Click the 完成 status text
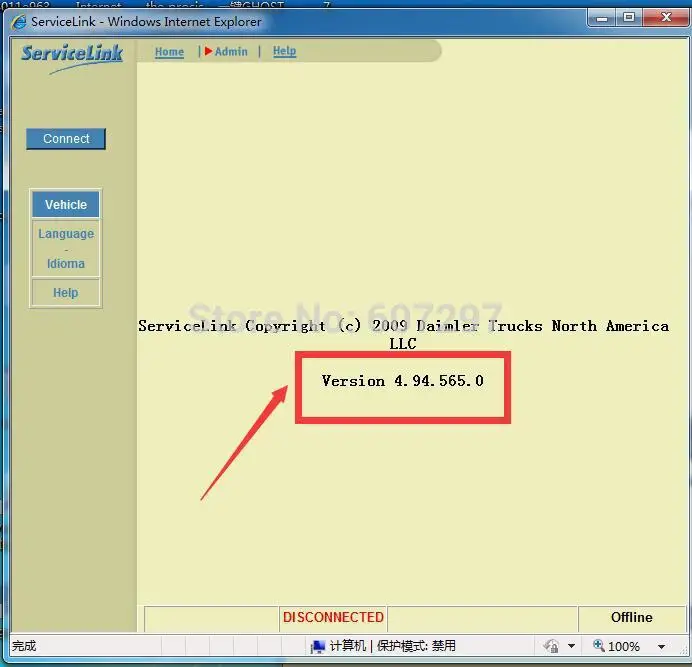 pos(24,646)
